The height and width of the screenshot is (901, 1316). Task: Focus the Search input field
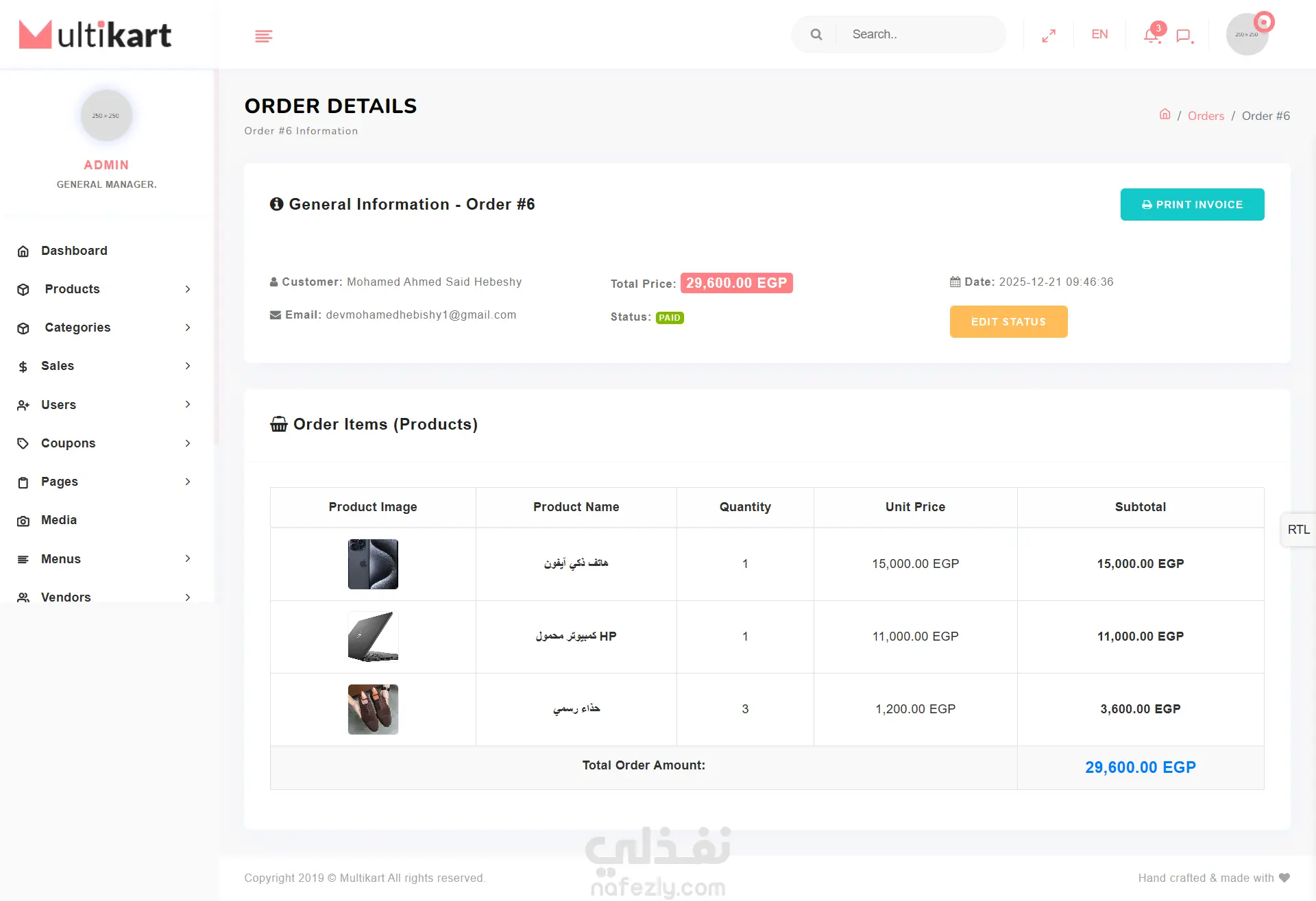pyautogui.click(x=918, y=34)
